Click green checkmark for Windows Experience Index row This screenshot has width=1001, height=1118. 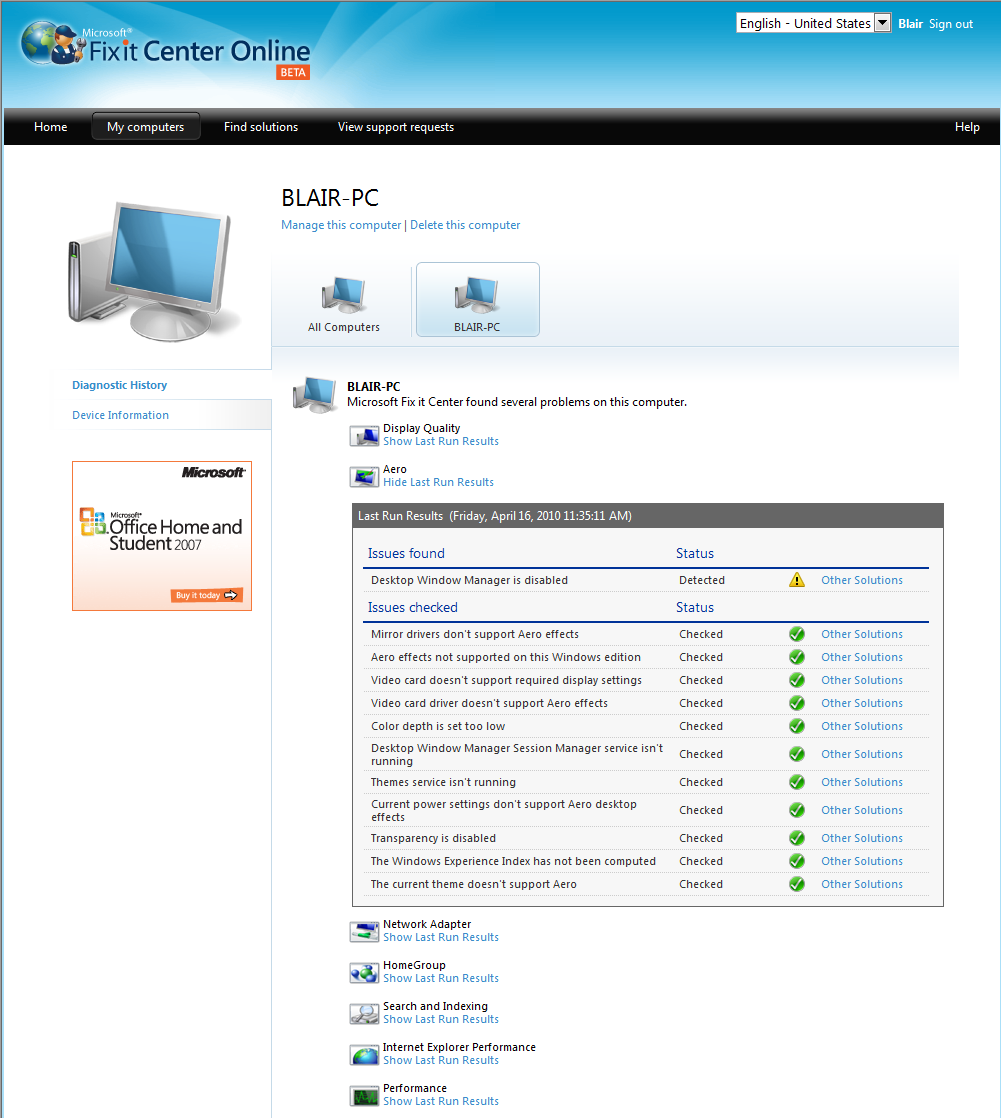click(796, 861)
